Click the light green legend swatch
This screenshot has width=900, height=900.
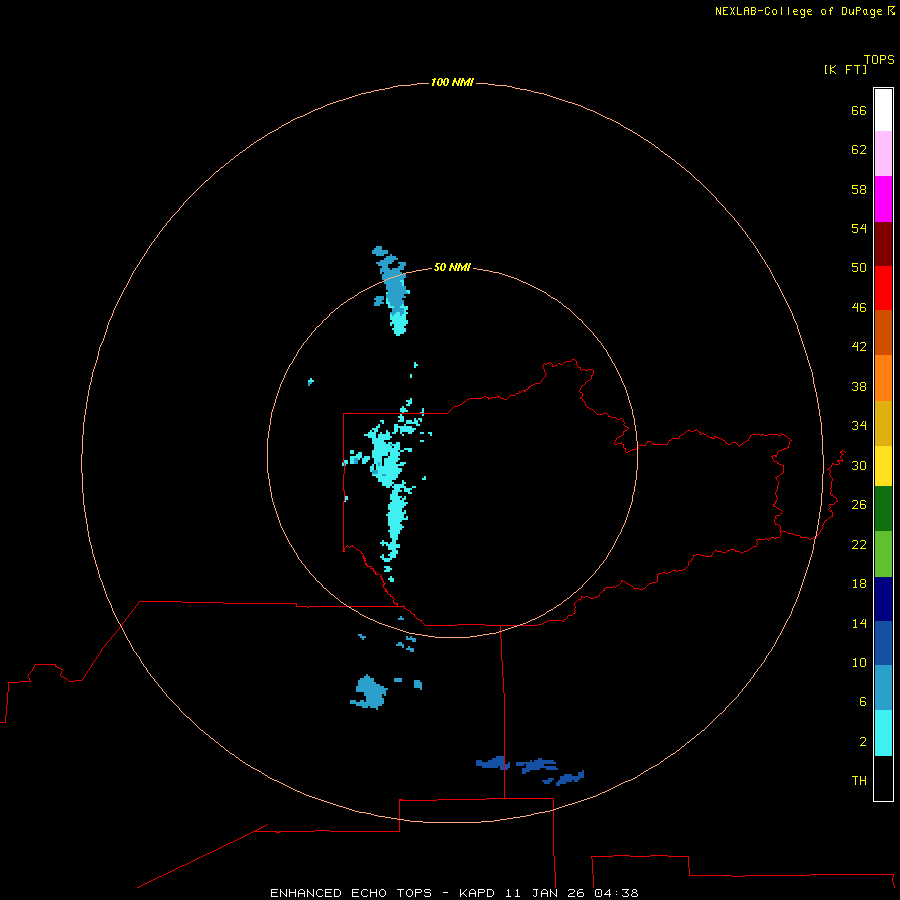(883, 554)
